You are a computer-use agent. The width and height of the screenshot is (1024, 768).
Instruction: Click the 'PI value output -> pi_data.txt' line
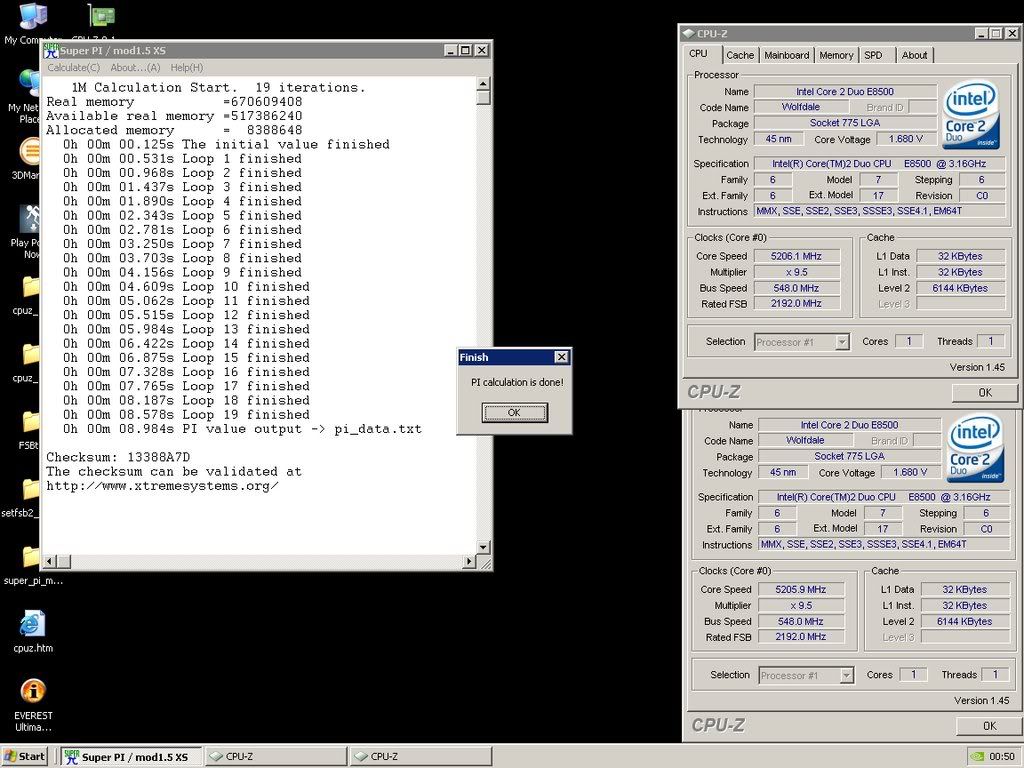coord(242,429)
